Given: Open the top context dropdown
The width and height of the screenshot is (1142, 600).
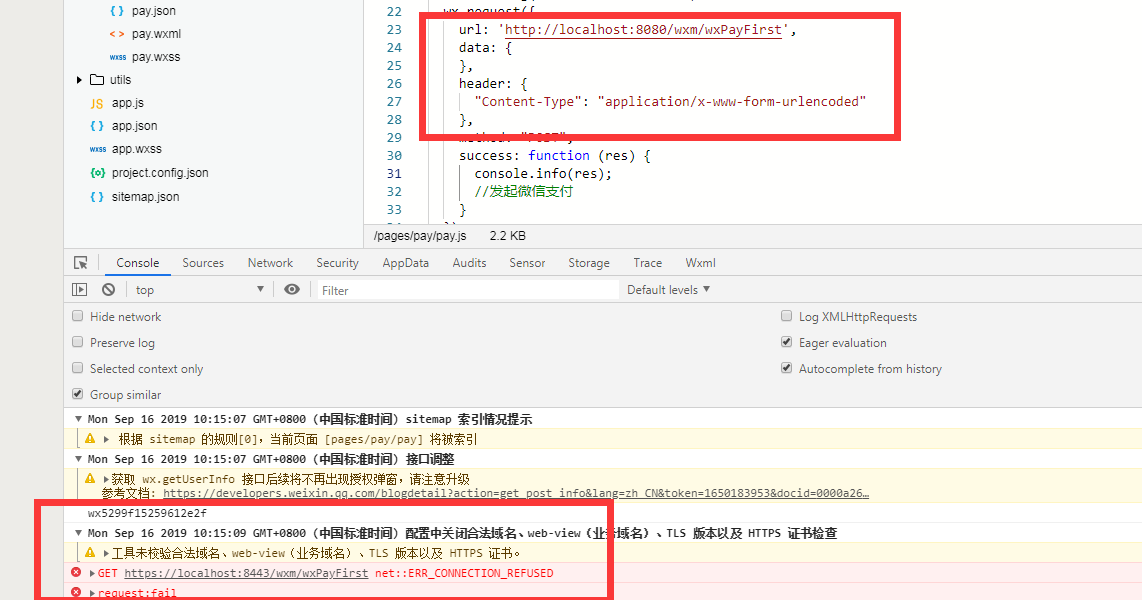Looking at the screenshot, I should click(x=200, y=290).
